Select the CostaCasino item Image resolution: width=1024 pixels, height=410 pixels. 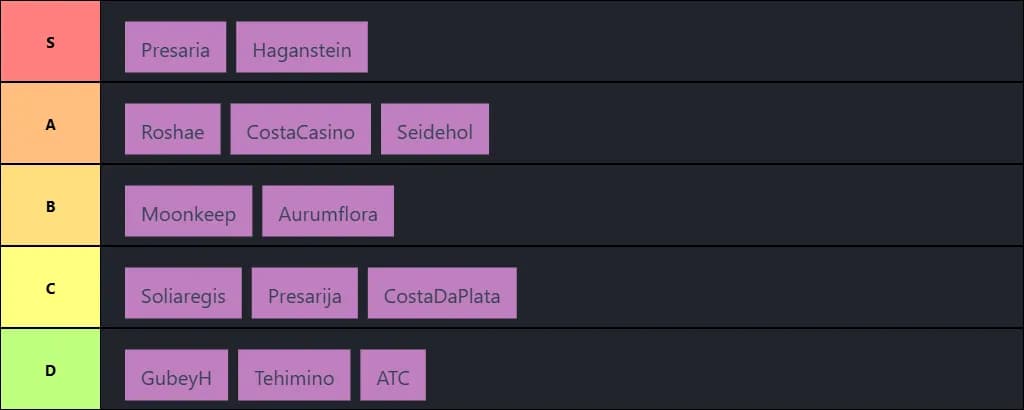(300, 129)
